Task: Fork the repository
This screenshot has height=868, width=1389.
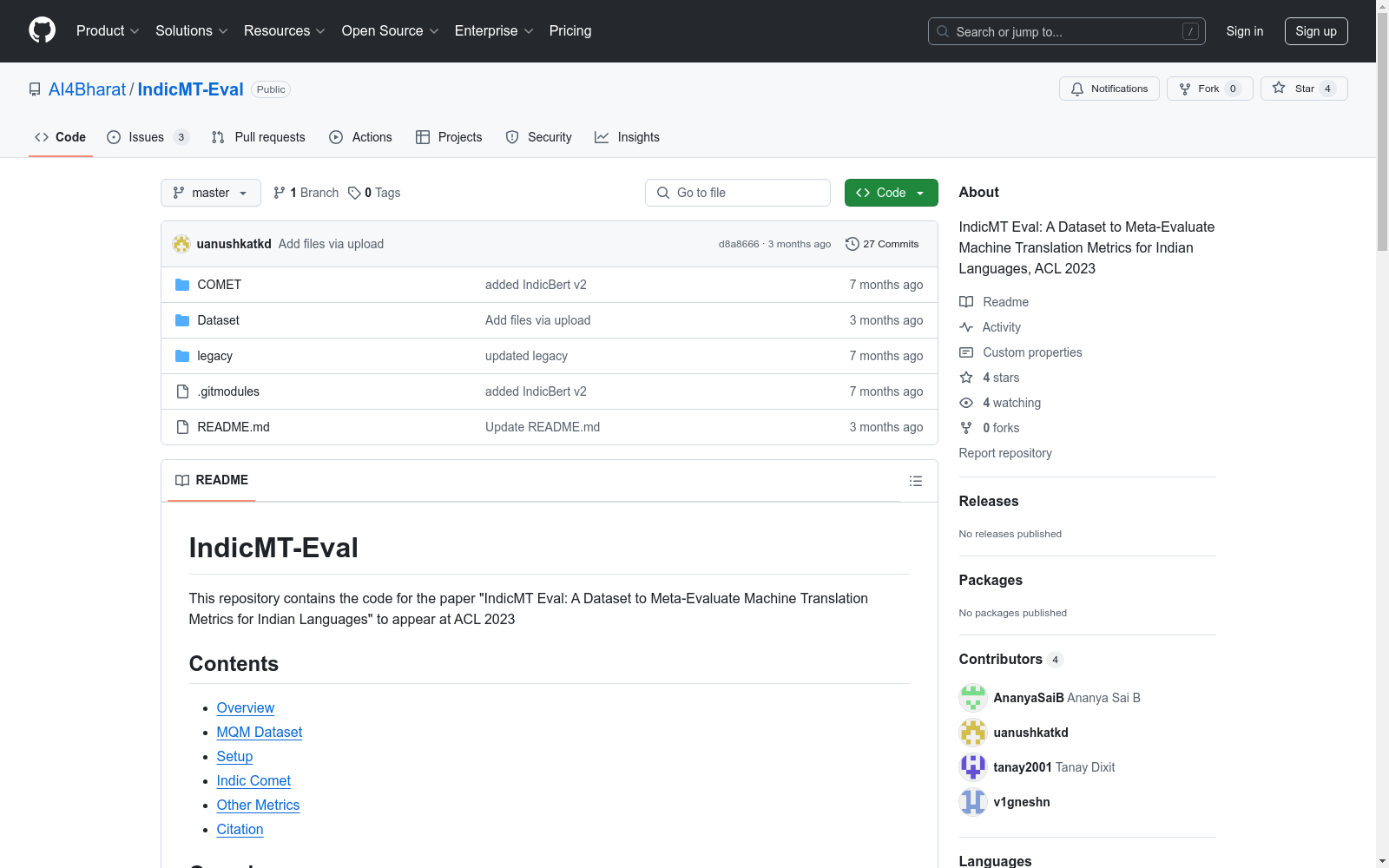Action: tap(1210, 89)
